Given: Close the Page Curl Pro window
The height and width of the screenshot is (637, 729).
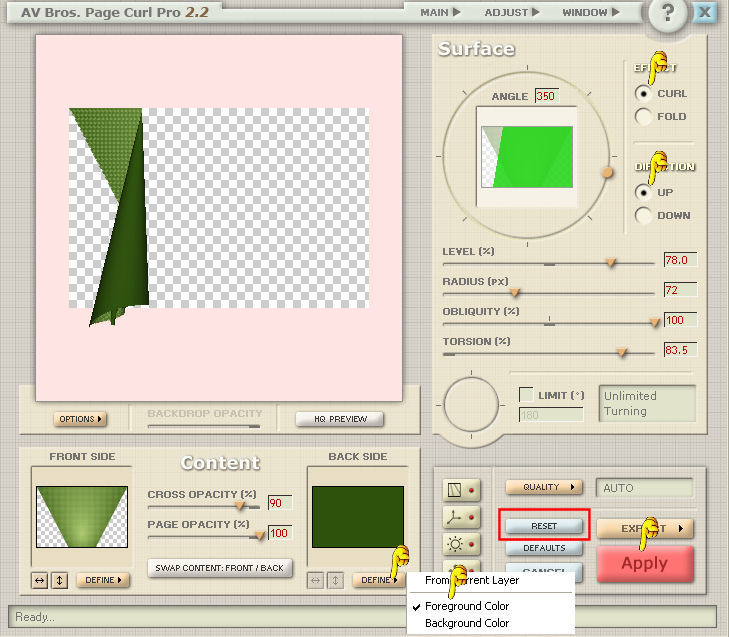Looking at the screenshot, I should tap(705, 12).
